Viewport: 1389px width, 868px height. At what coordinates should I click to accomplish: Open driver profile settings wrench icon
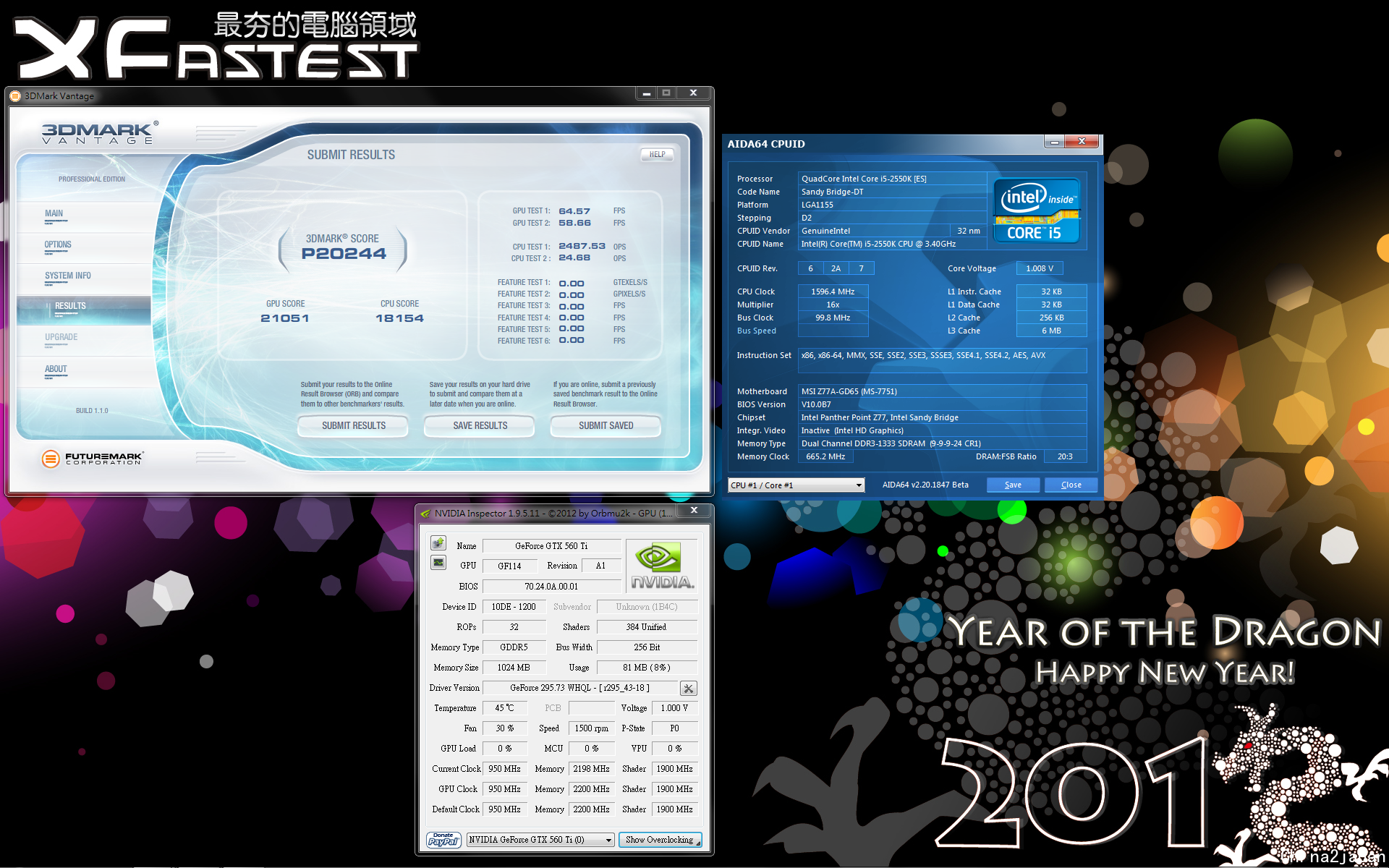pyautogui.click(x=688, y=688)
